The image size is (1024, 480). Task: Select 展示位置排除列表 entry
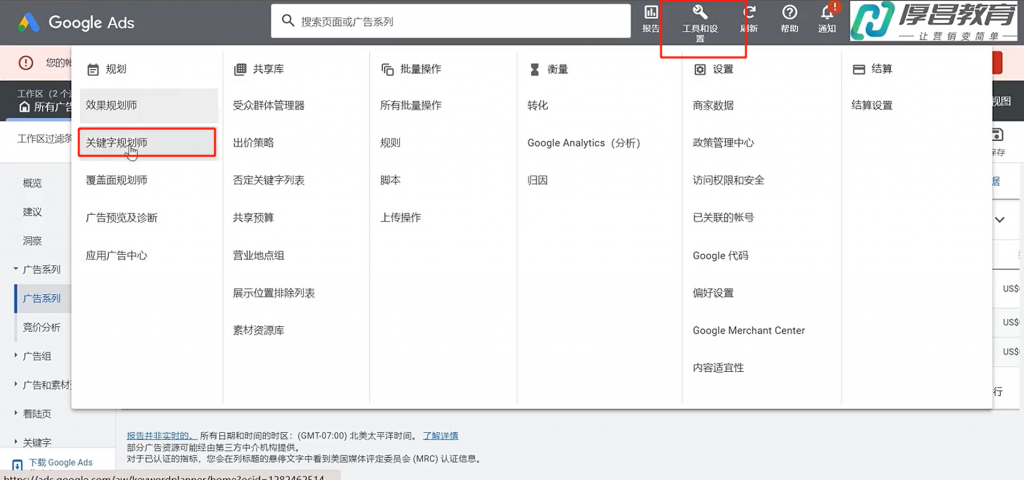(x=274, y=293)
